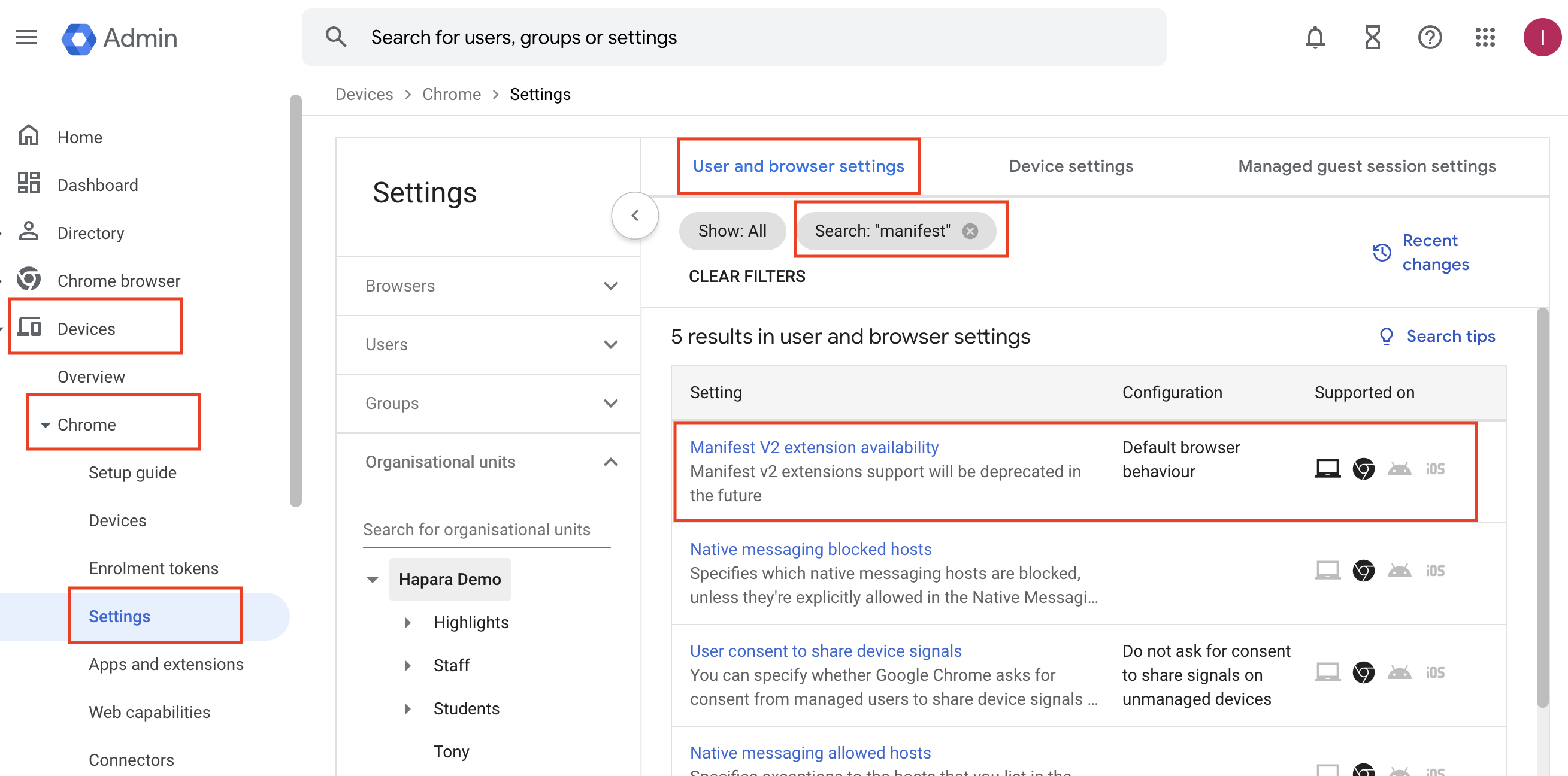Click the Home house icon in the sidebar
Viewport: 1568px width, 776px height.
coord(29,136)
